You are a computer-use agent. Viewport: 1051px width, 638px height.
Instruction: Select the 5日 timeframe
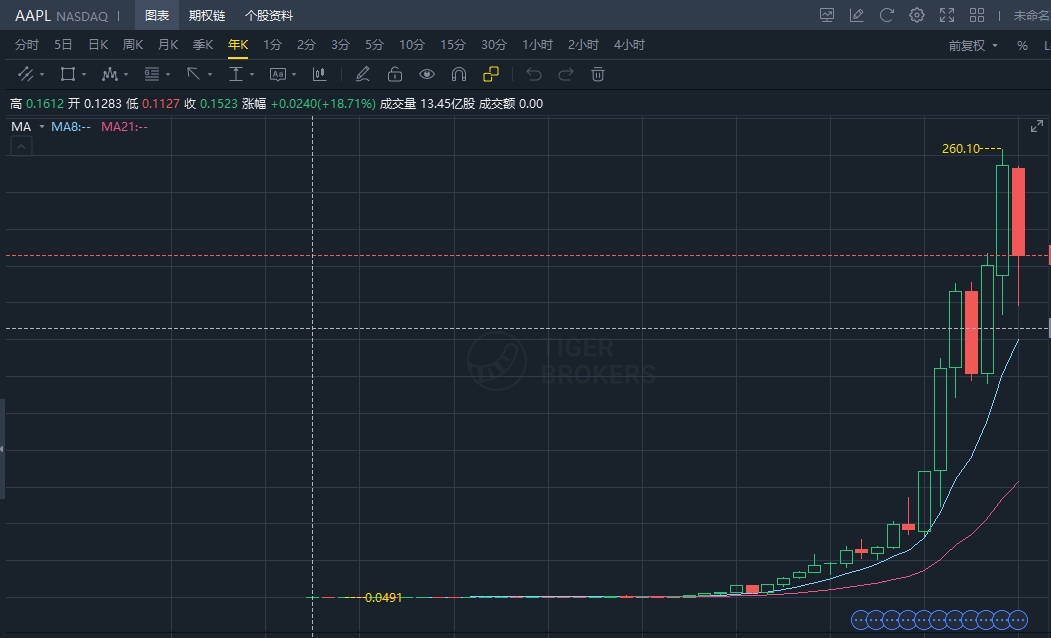[x=63, y=45]
